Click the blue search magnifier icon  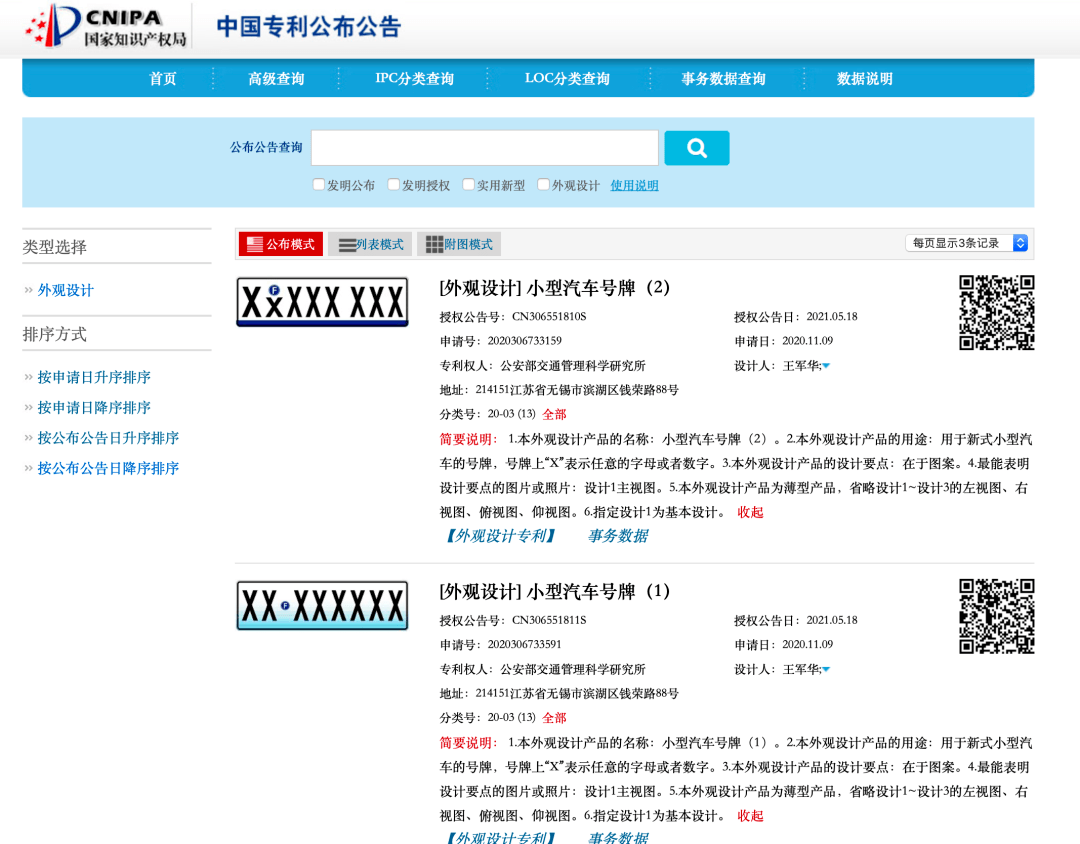(x=696, y=147)
